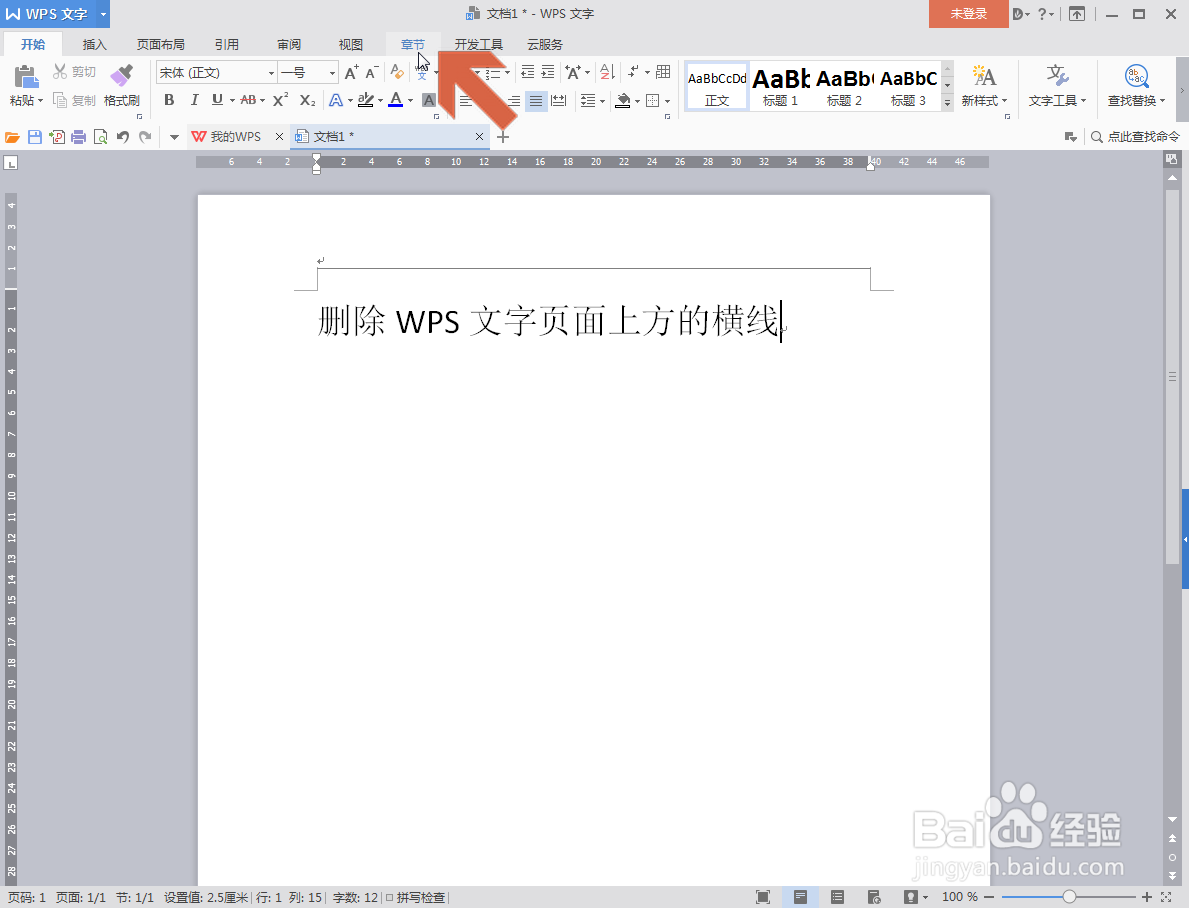Click the distributed alignment icon
The image size is (1189, 908).
(559, 100)
